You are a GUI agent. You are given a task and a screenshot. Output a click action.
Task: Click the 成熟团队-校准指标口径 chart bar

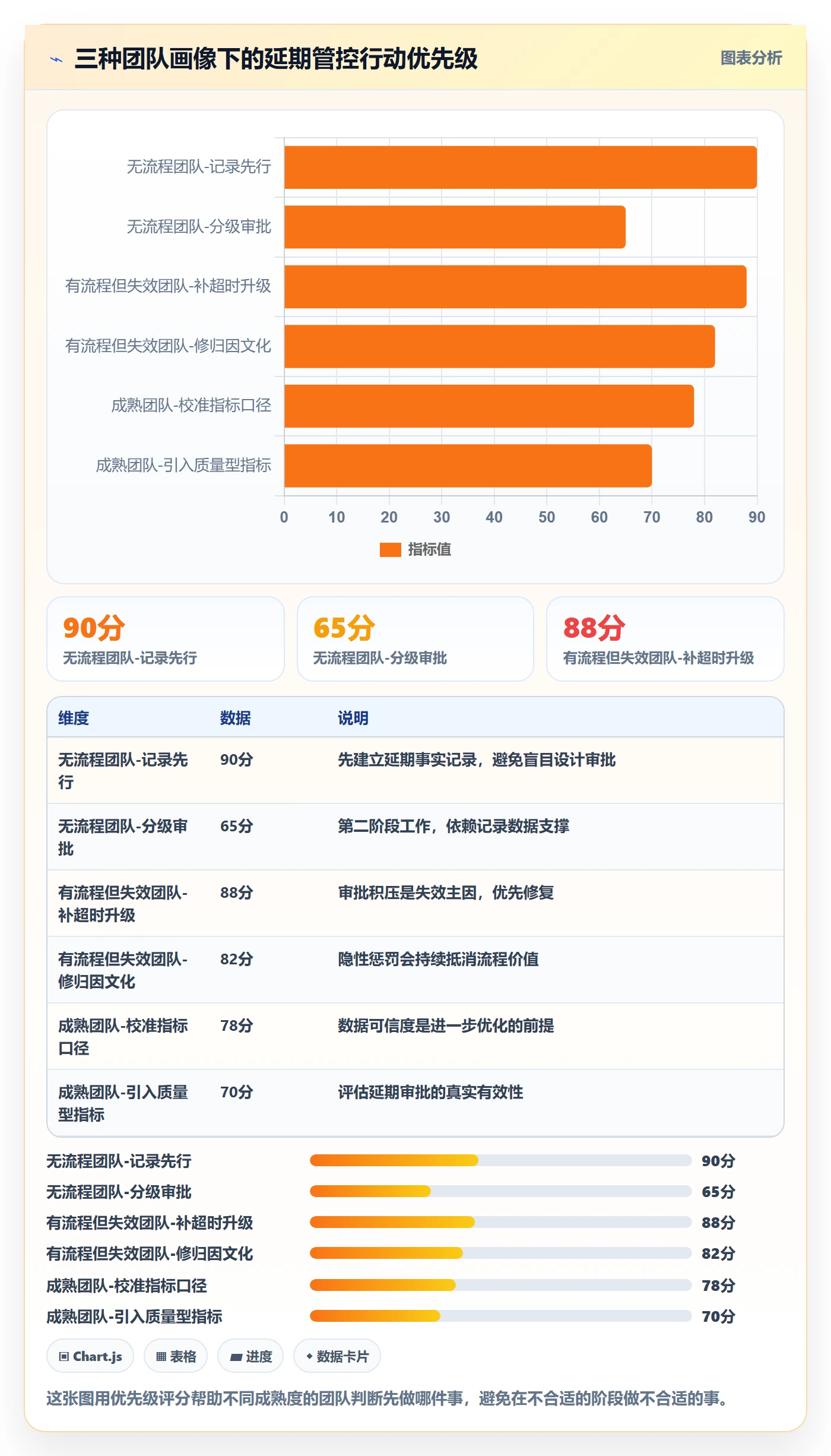489,406
